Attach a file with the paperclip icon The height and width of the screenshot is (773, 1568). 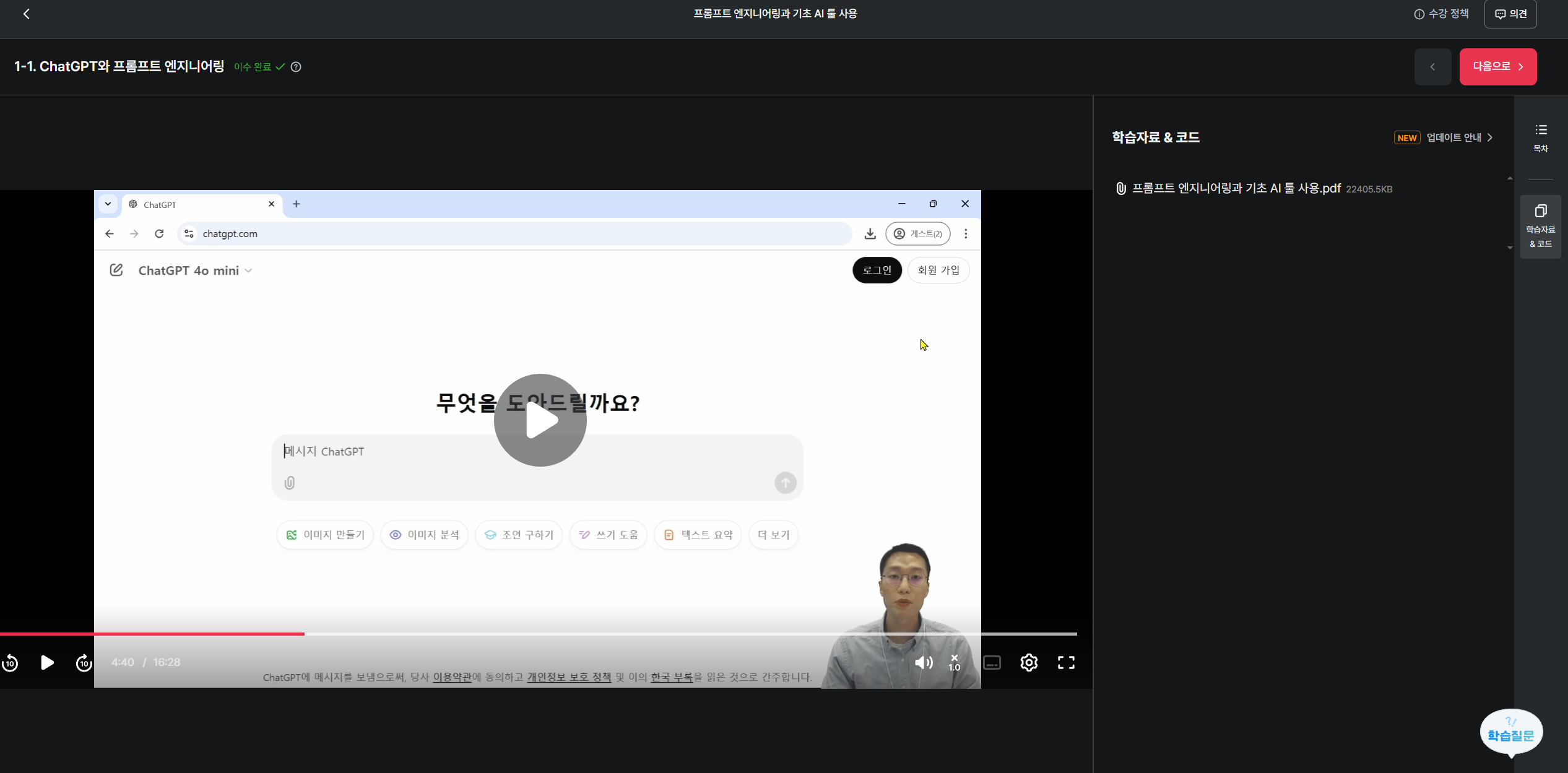[290, 483]
